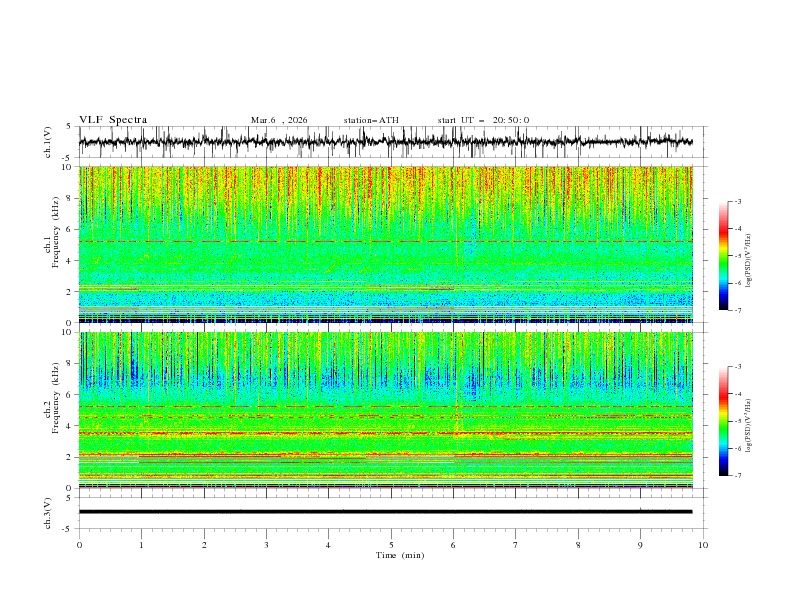The height and width of the screenshot is (612, 792).
Task: Select the date text "Mar.6 , 2026"
Action: [279, 120]
